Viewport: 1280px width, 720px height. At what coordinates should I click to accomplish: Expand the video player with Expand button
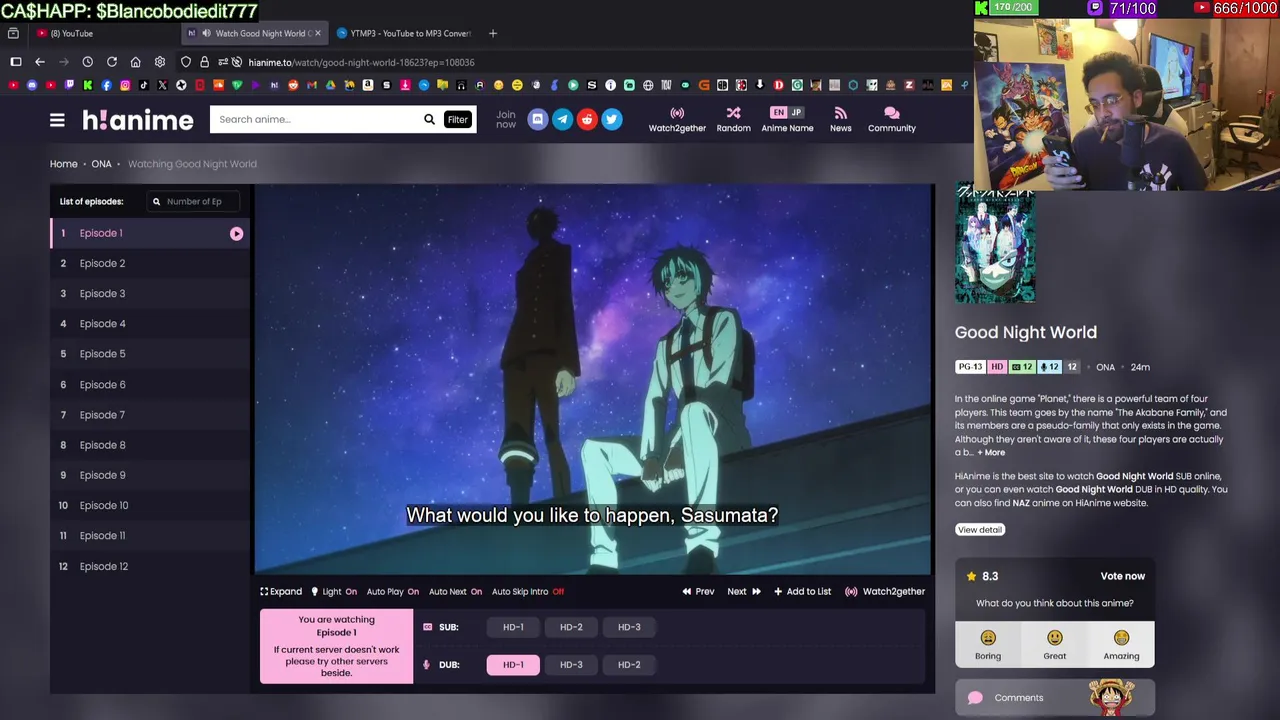point(281,592)
